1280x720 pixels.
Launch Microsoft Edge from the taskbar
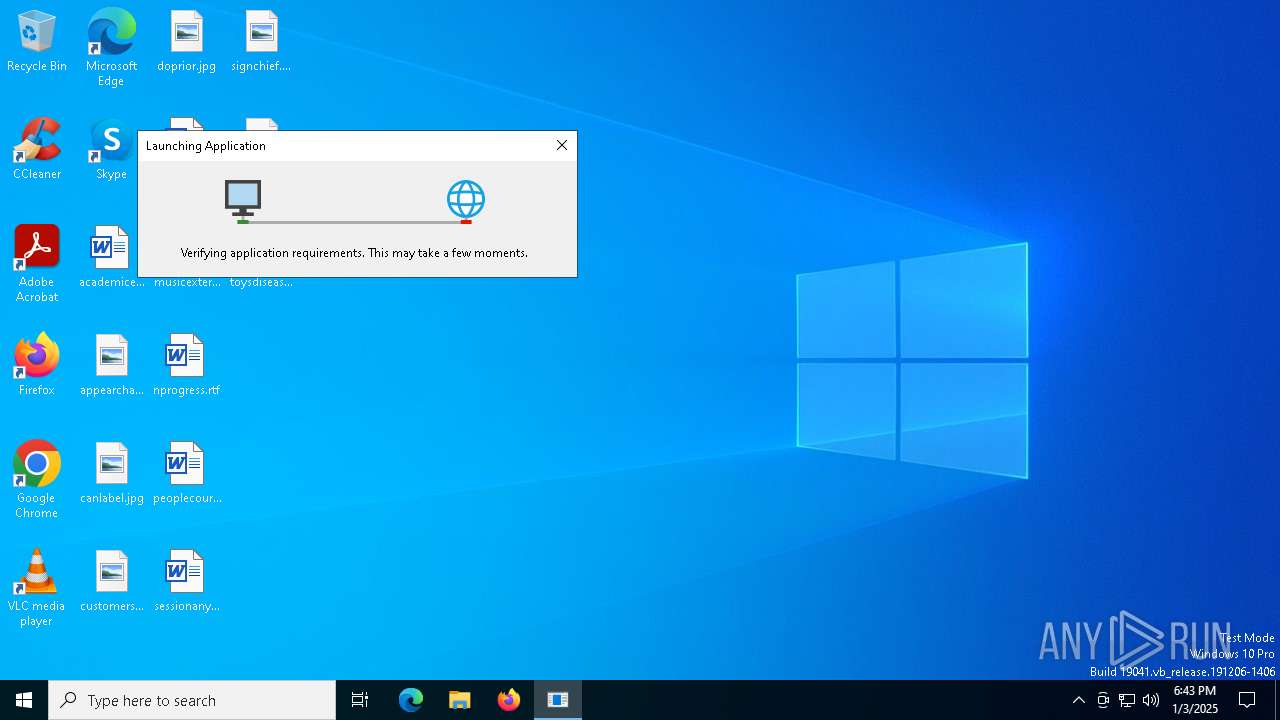pyautogui.click(x=411, y=700)
